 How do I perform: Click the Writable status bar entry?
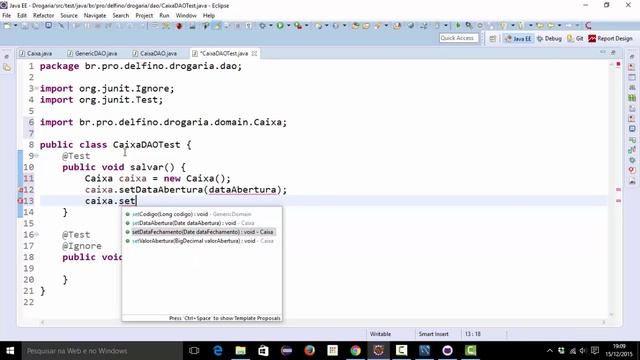pyautogui.click(x=380, y=334)
